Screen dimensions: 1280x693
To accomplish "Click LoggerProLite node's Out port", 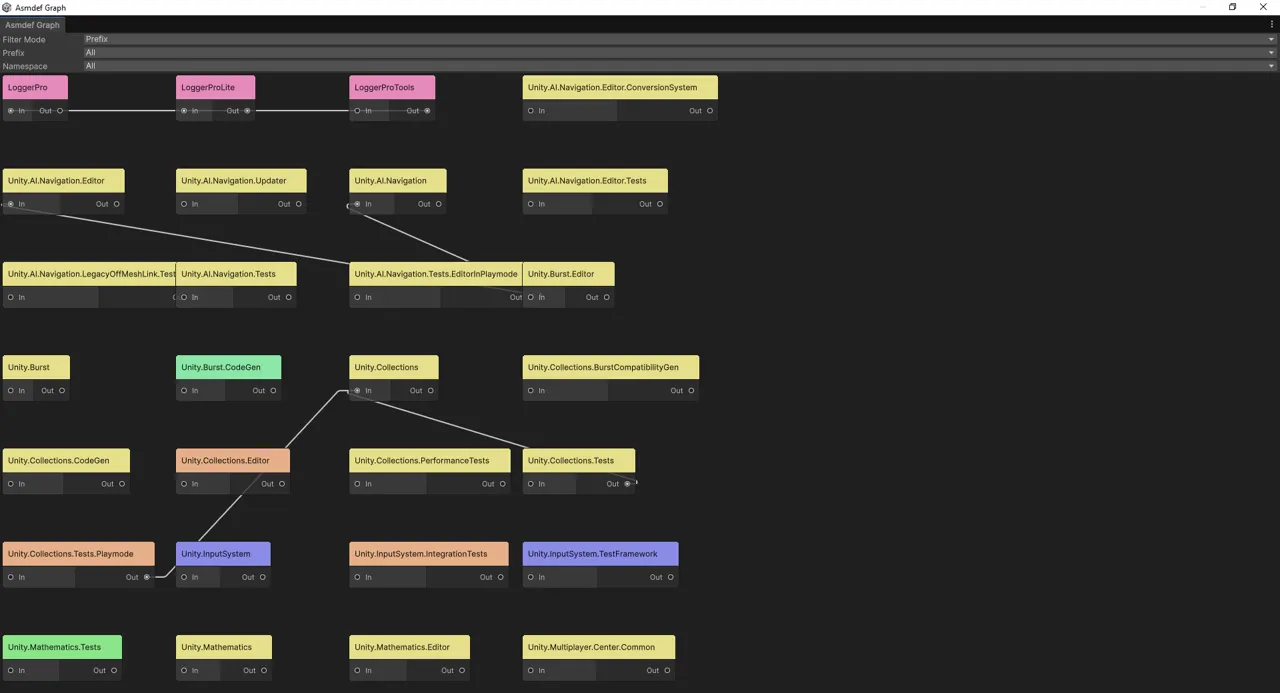I will coord(248,111).
